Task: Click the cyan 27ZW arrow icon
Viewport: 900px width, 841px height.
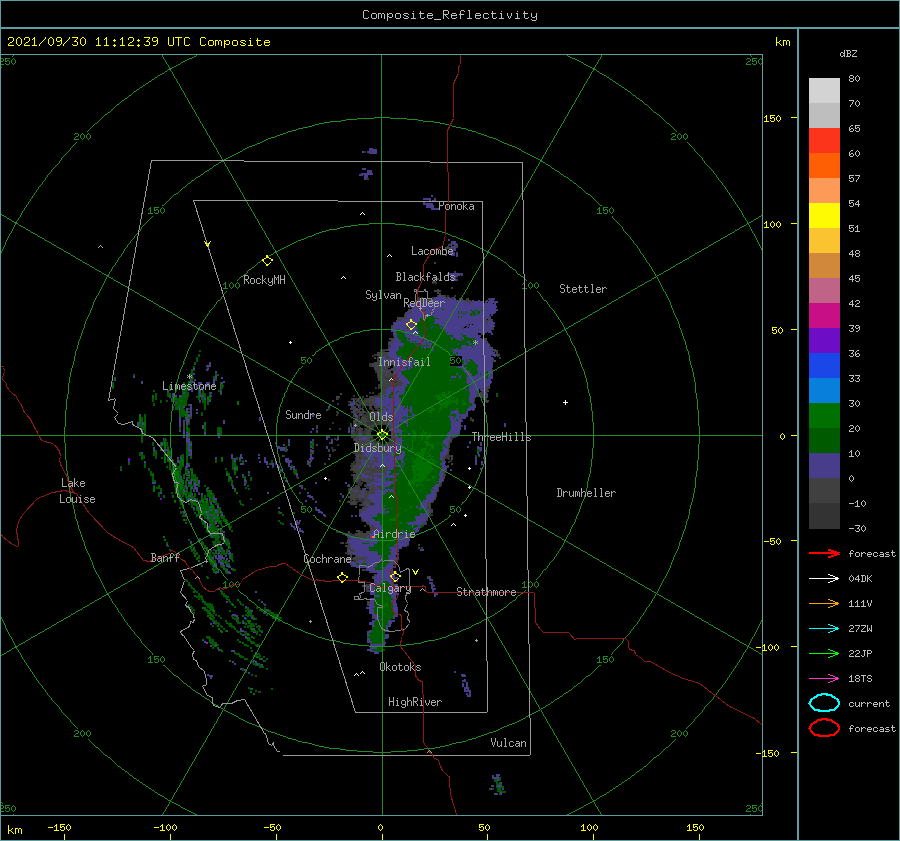Action: click(x=824, y=629)
